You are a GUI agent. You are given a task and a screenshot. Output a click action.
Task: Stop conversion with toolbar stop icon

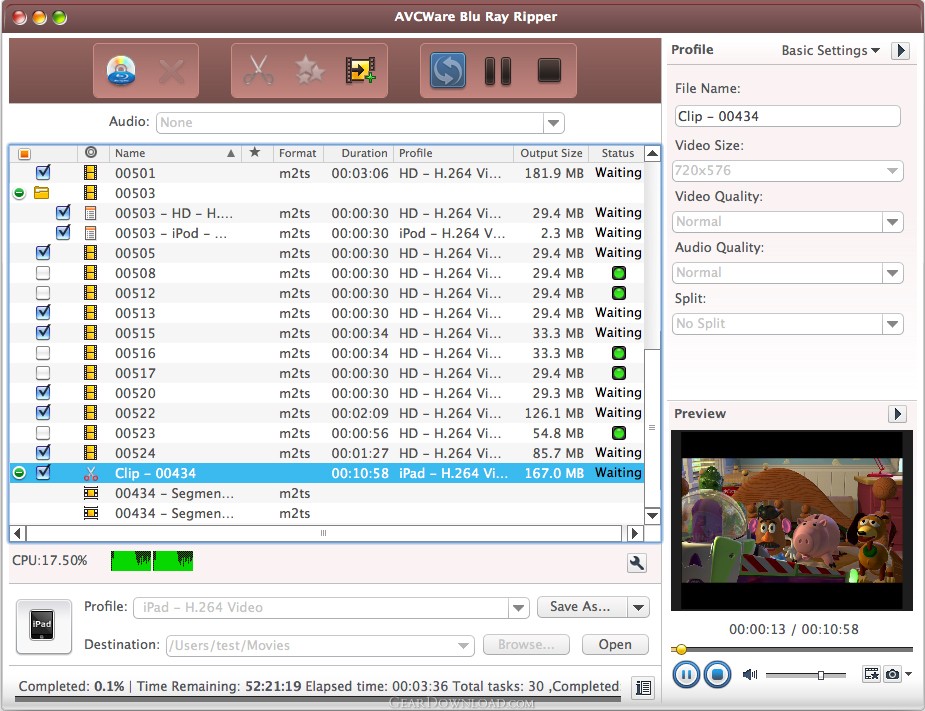(549, 70)
